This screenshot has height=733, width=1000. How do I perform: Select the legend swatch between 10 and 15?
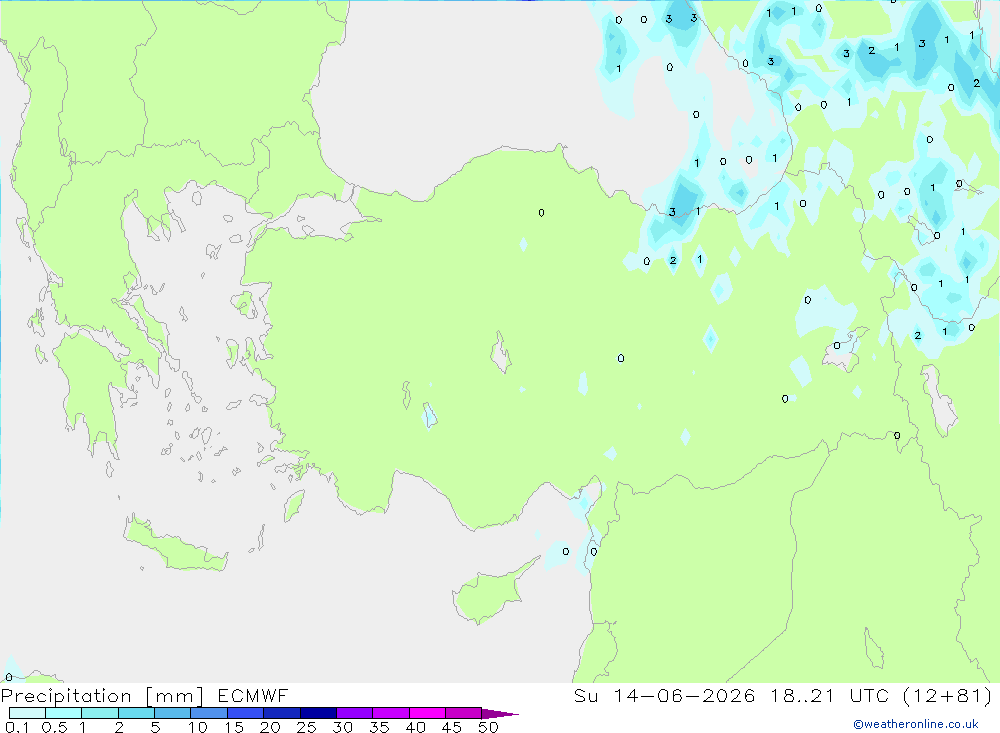point(209,713)
